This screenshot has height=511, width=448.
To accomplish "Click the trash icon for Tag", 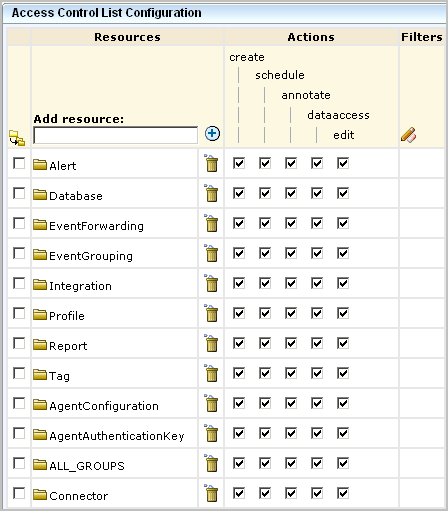I will pos(211,373).
